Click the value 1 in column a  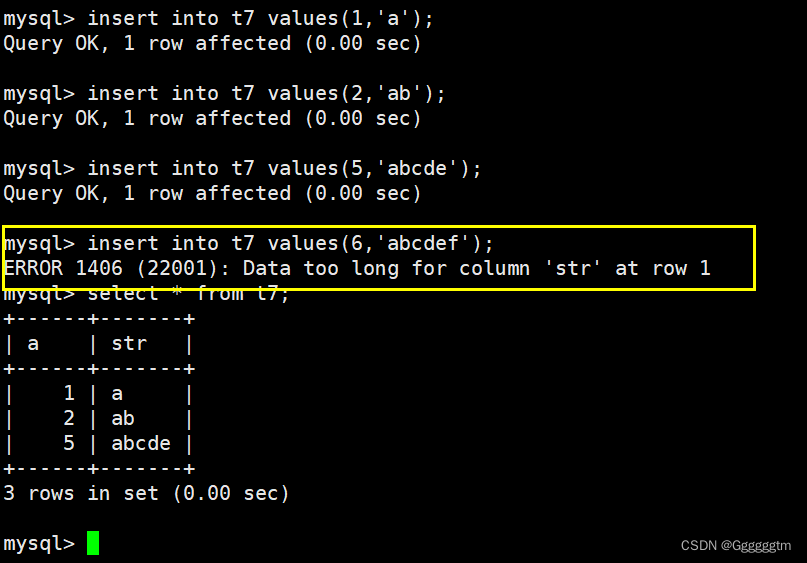pyautogui.click(x=69, y=394)
